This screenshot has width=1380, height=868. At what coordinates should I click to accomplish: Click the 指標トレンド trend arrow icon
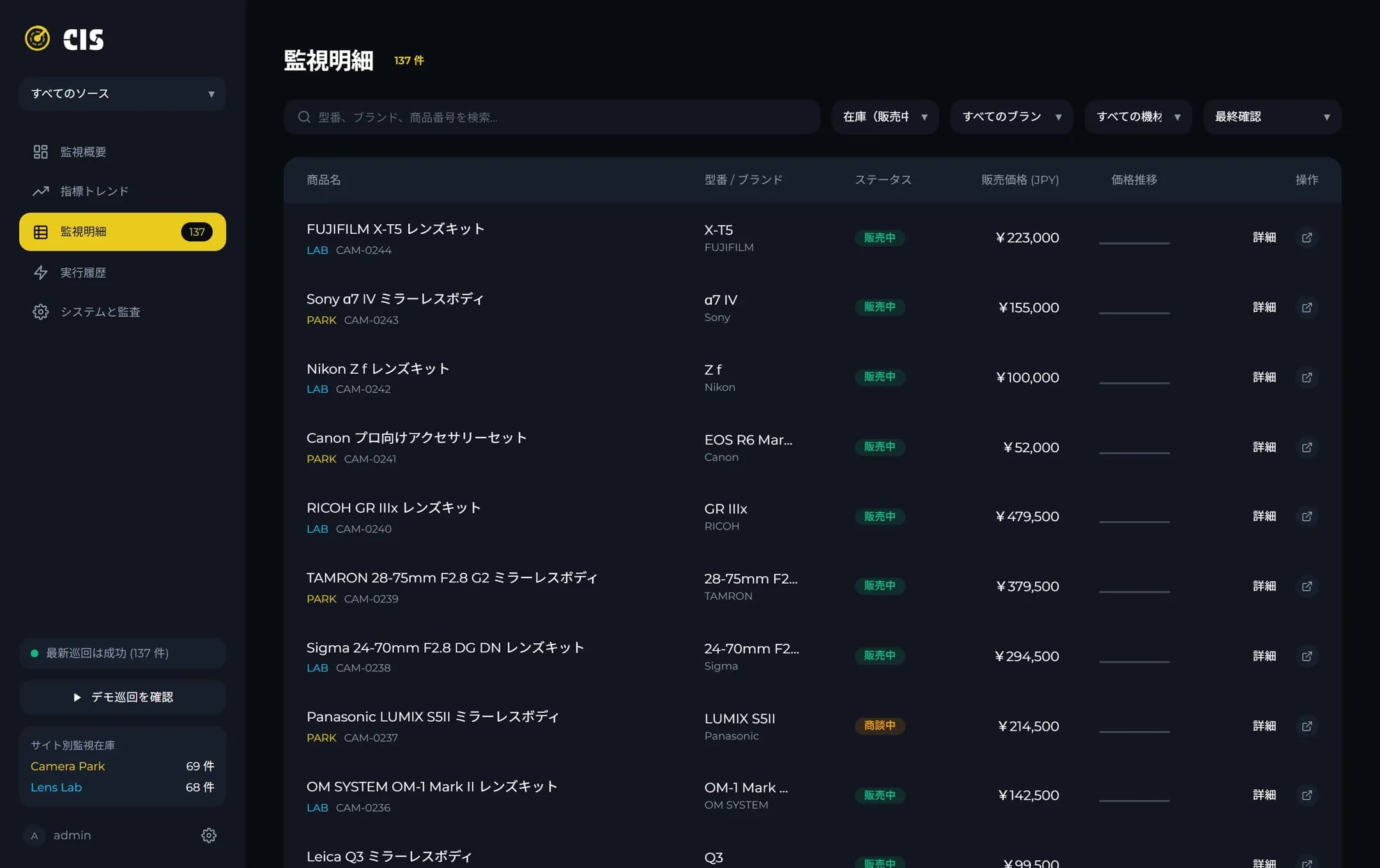coord(40,191)
